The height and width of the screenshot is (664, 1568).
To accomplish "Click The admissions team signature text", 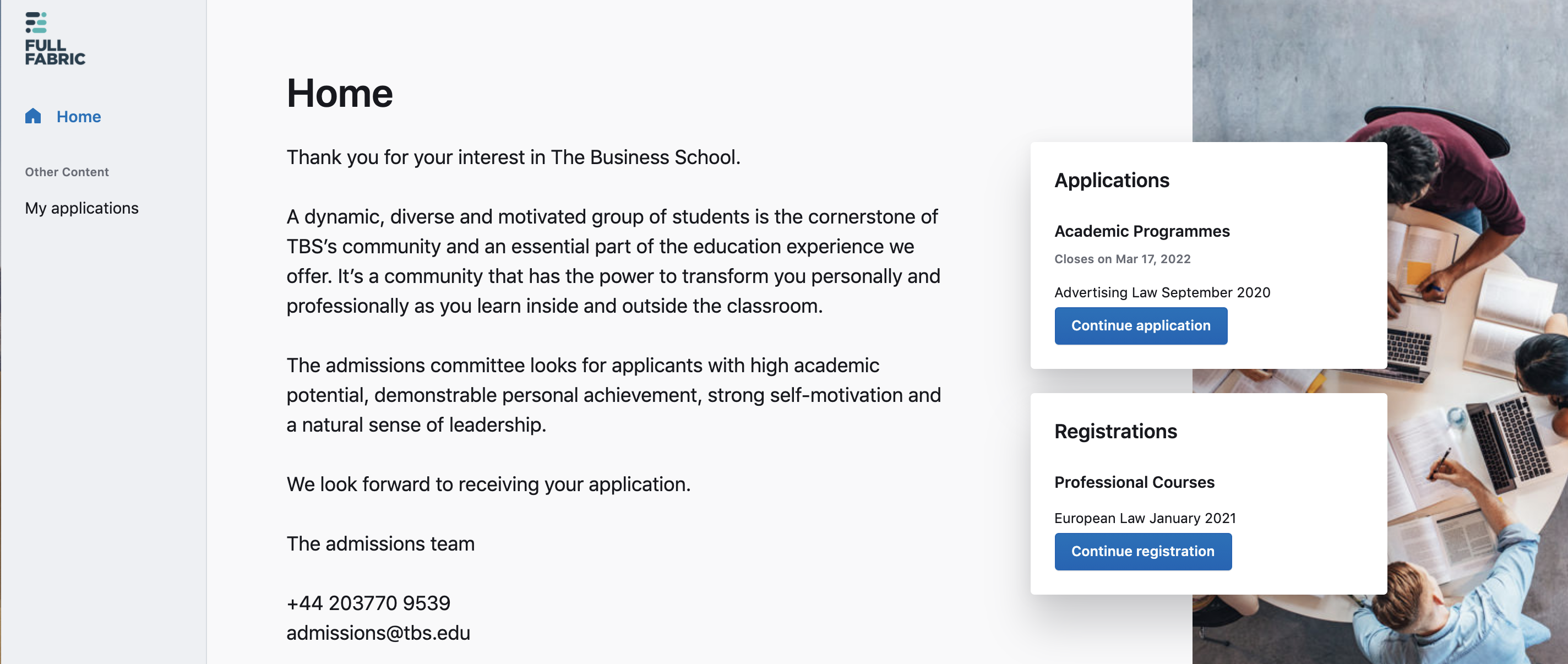I will tap(380, 544).
